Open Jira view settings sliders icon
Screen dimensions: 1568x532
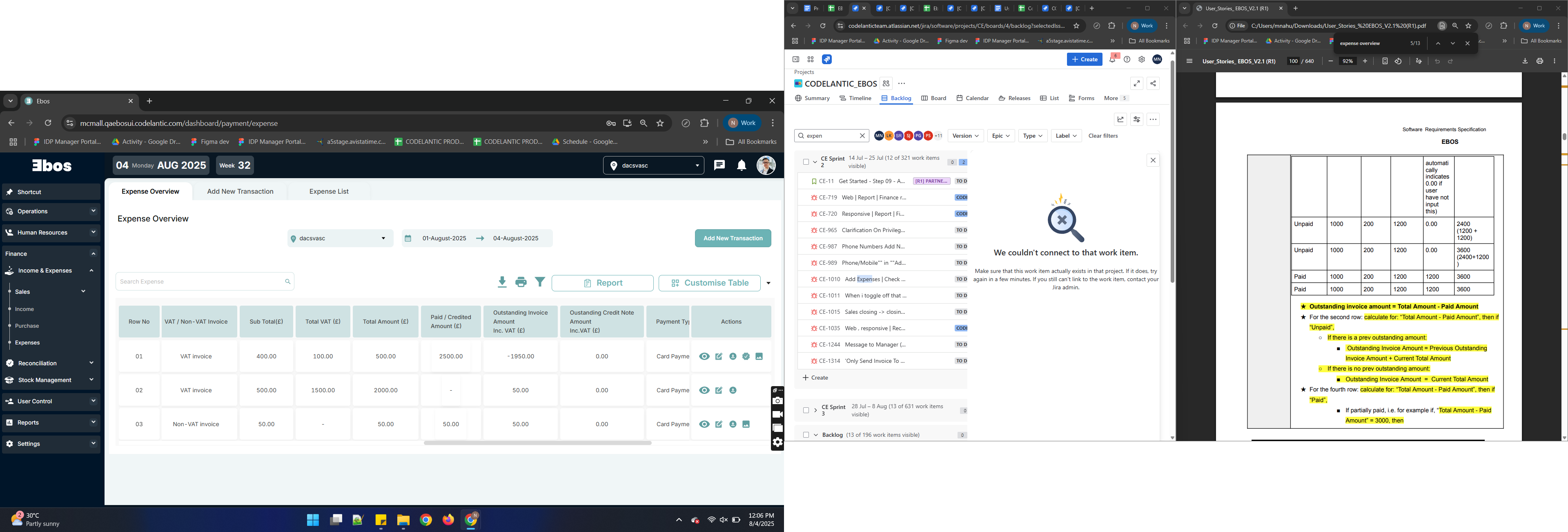click(1136, 119)
